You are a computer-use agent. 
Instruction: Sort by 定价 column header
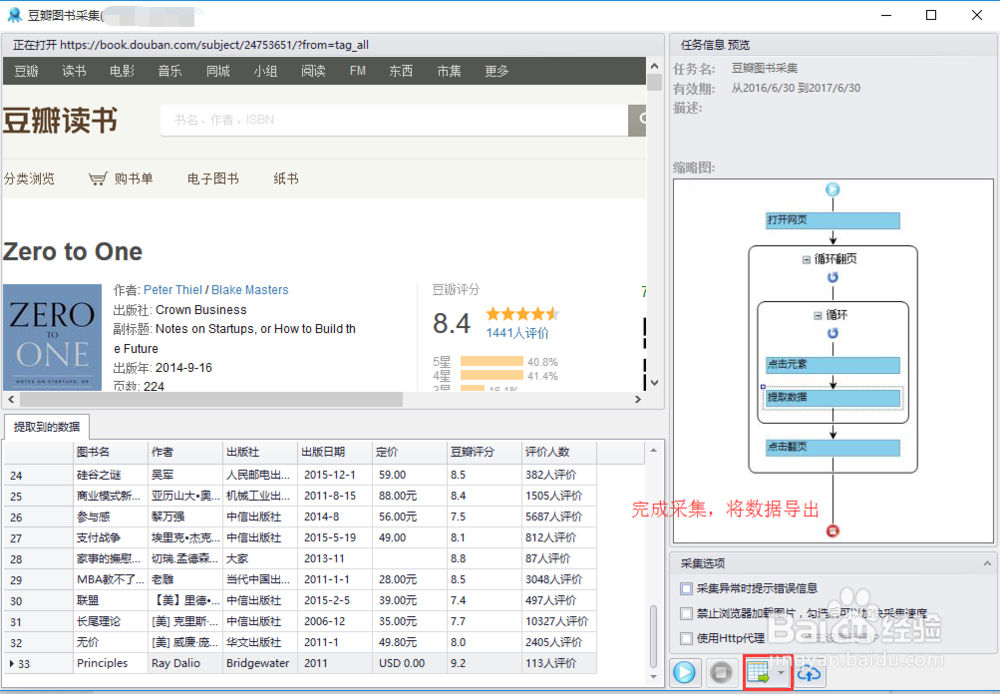(409, 452)
